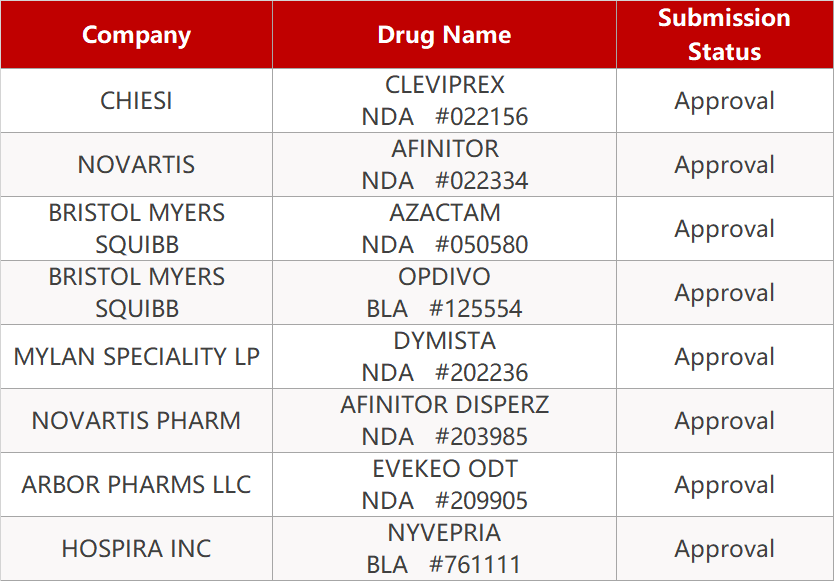Image resolution: width=834 pixels, height=581 pixels.
Task: Select the Approval status for DYMISTA
Action: click(x=724, y=357)
